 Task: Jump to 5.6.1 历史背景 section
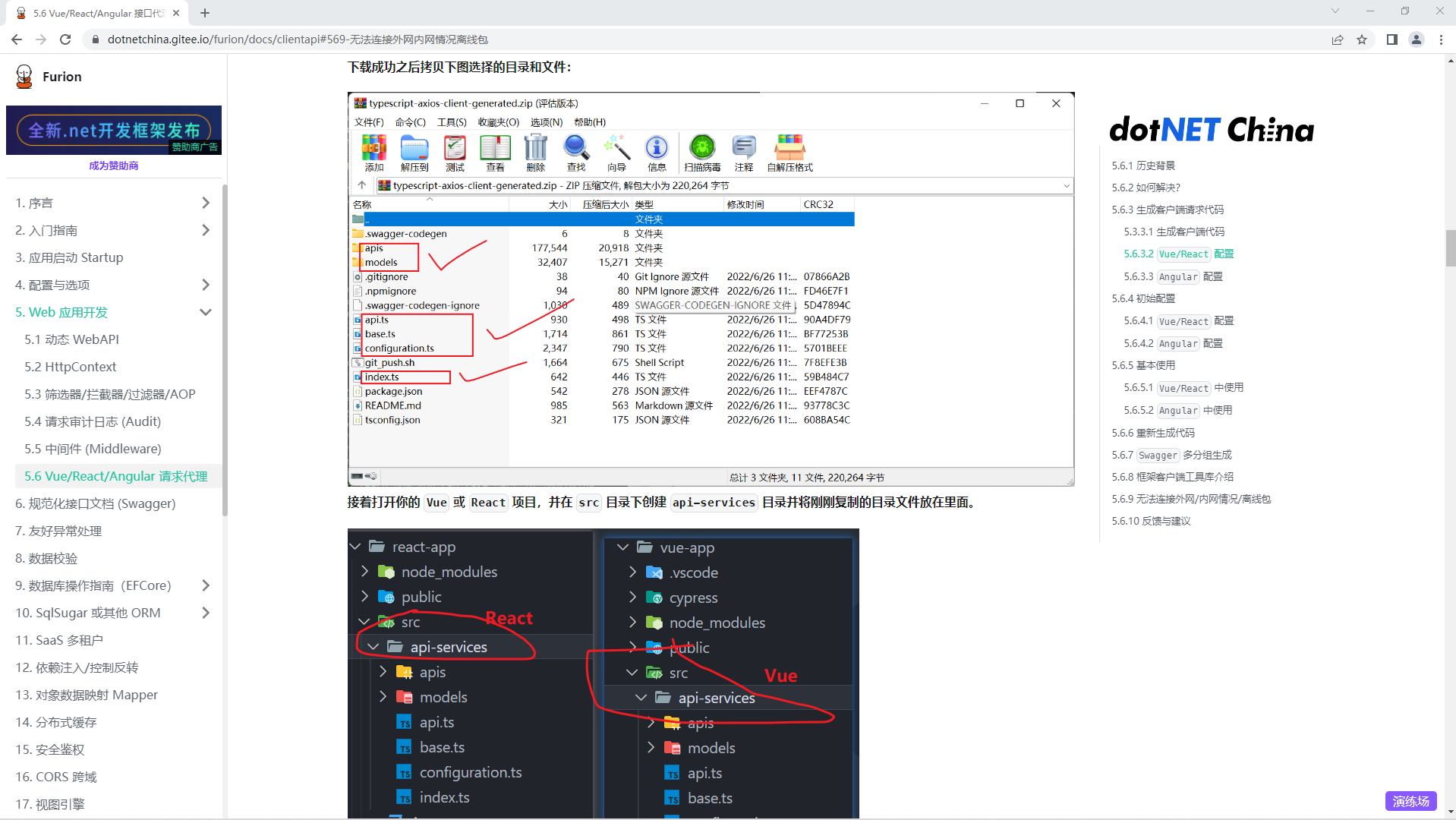(x=1143, y=166)
